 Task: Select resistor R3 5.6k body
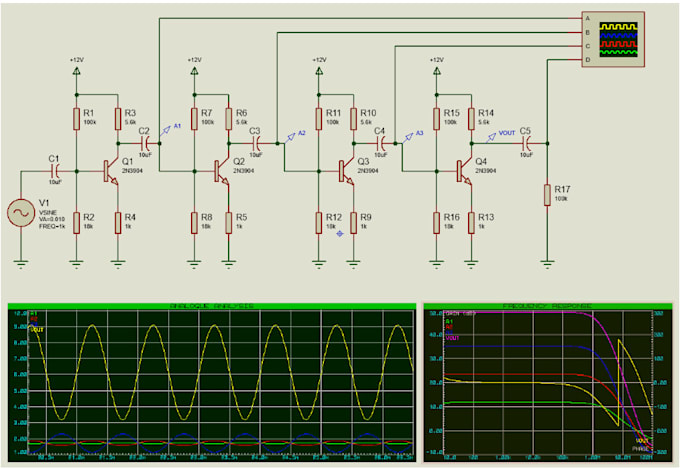tap(118, 119)
